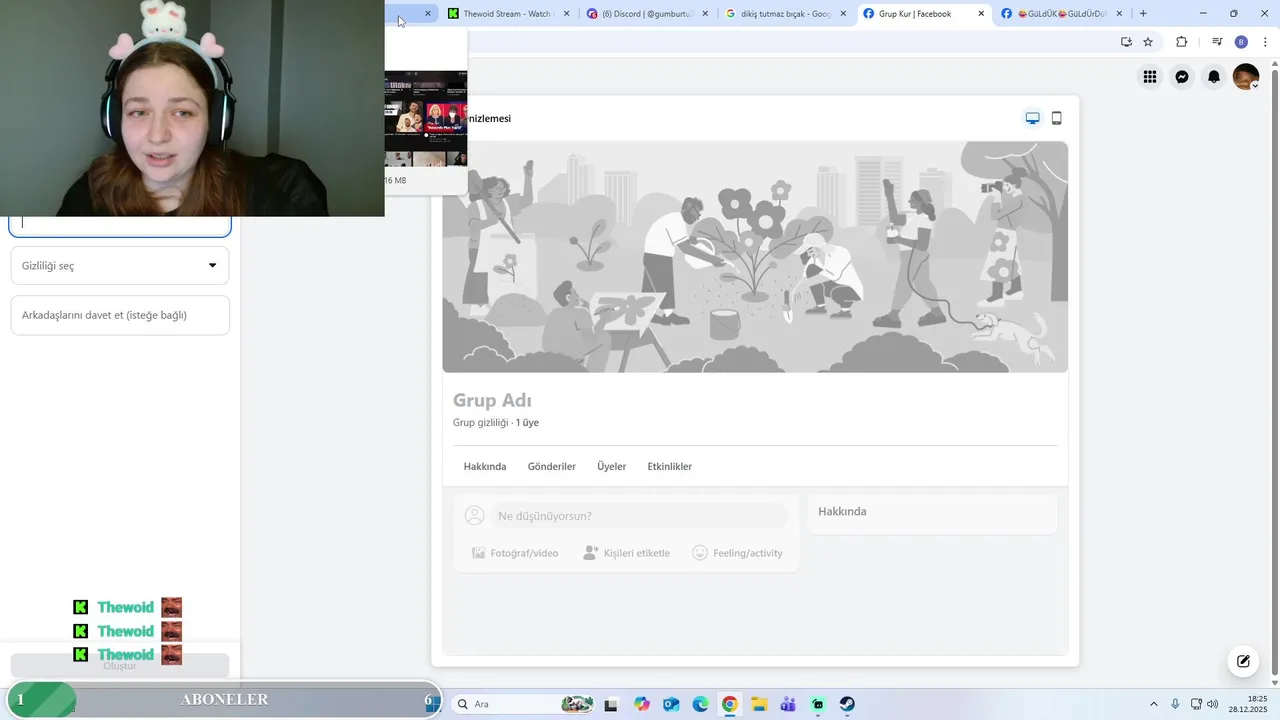Open the 'Gönderiler' tab in preview
Image resolution: width=1280 pixels, height=720 pixels.
(x=552, y=467)
